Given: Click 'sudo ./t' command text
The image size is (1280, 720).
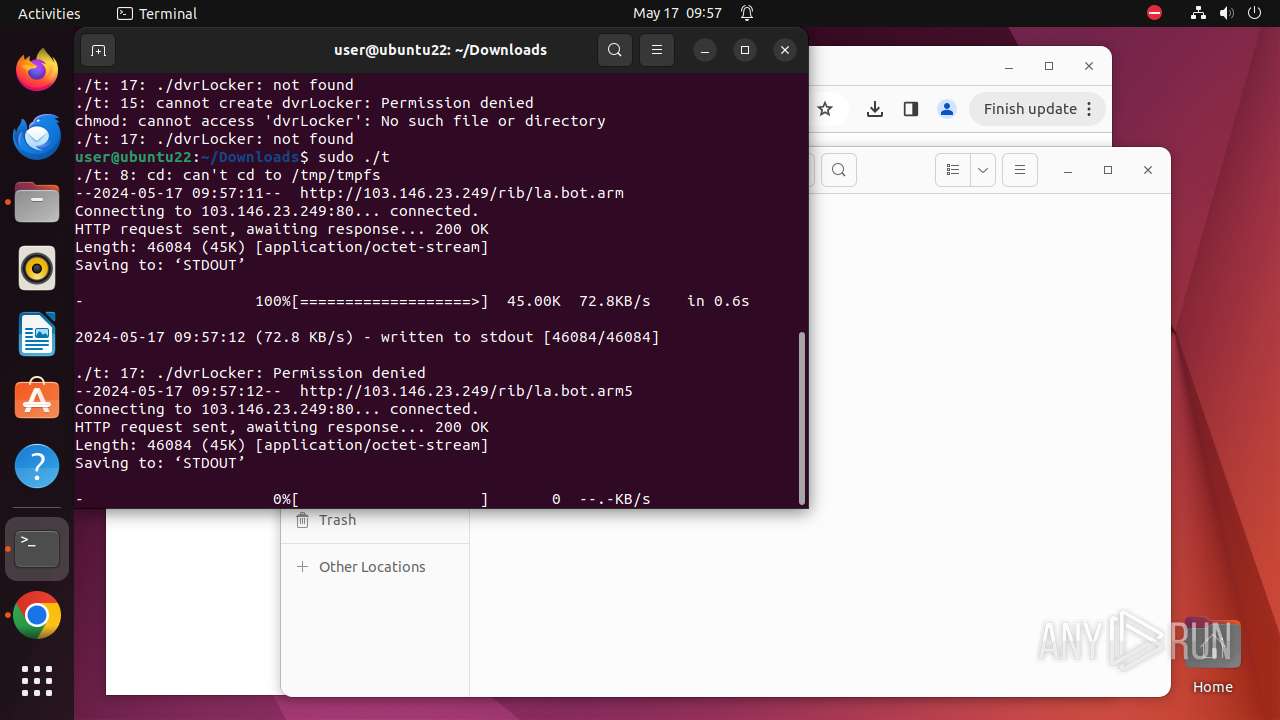Looking at the screenshot, I should click(354, 157).
